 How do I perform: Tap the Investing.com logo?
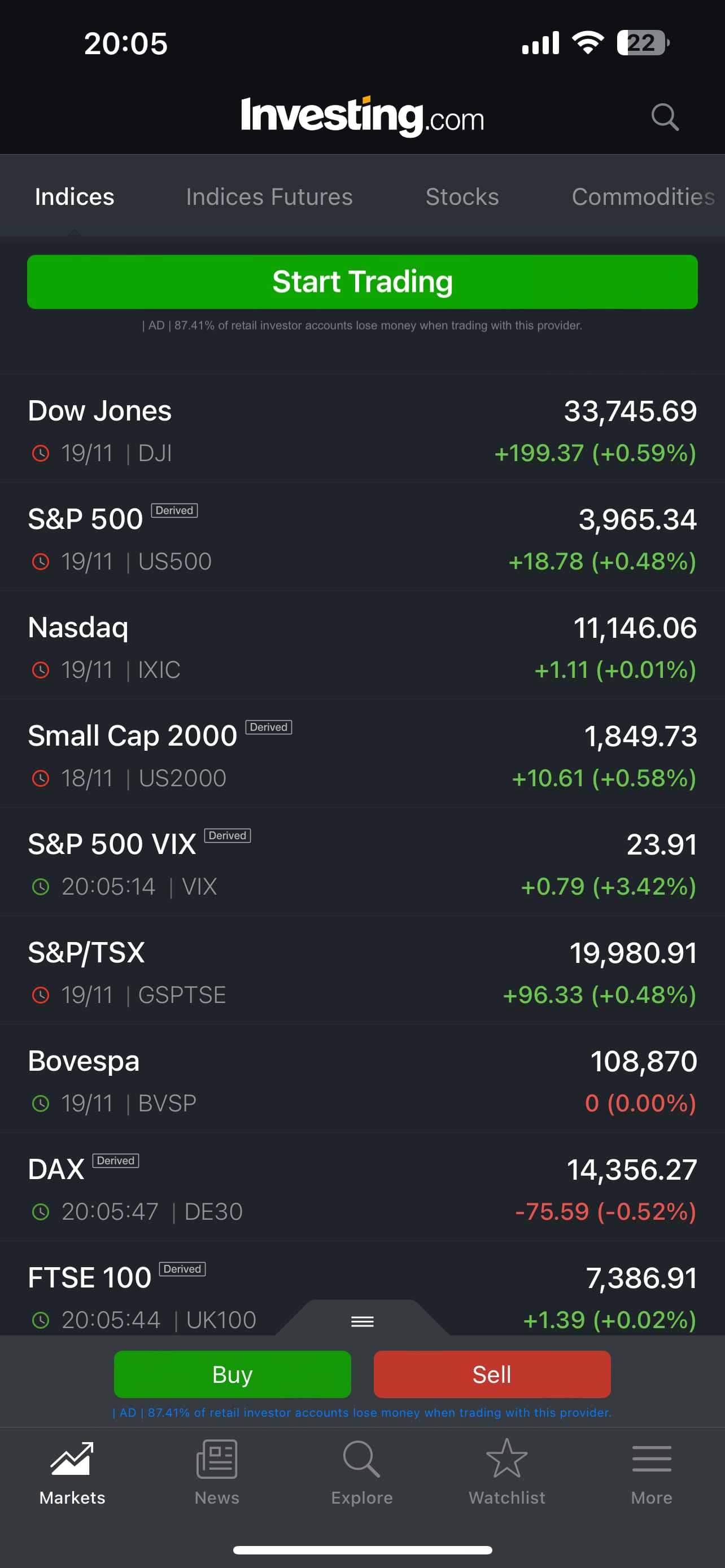362,116
